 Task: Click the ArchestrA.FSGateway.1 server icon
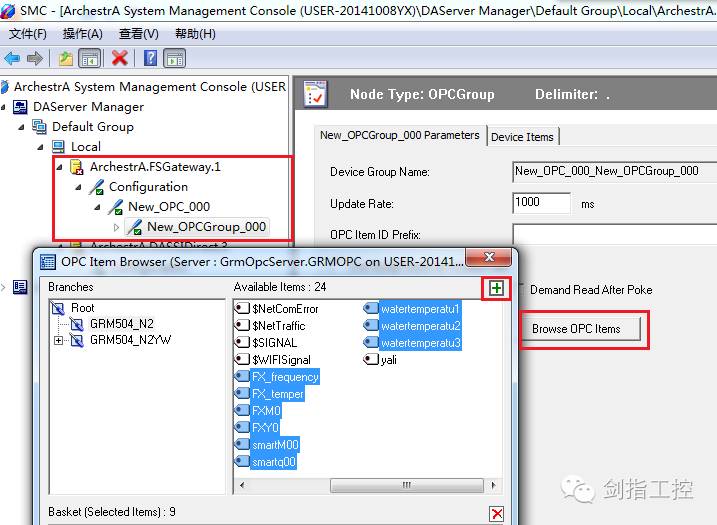(x=77, y=167)
